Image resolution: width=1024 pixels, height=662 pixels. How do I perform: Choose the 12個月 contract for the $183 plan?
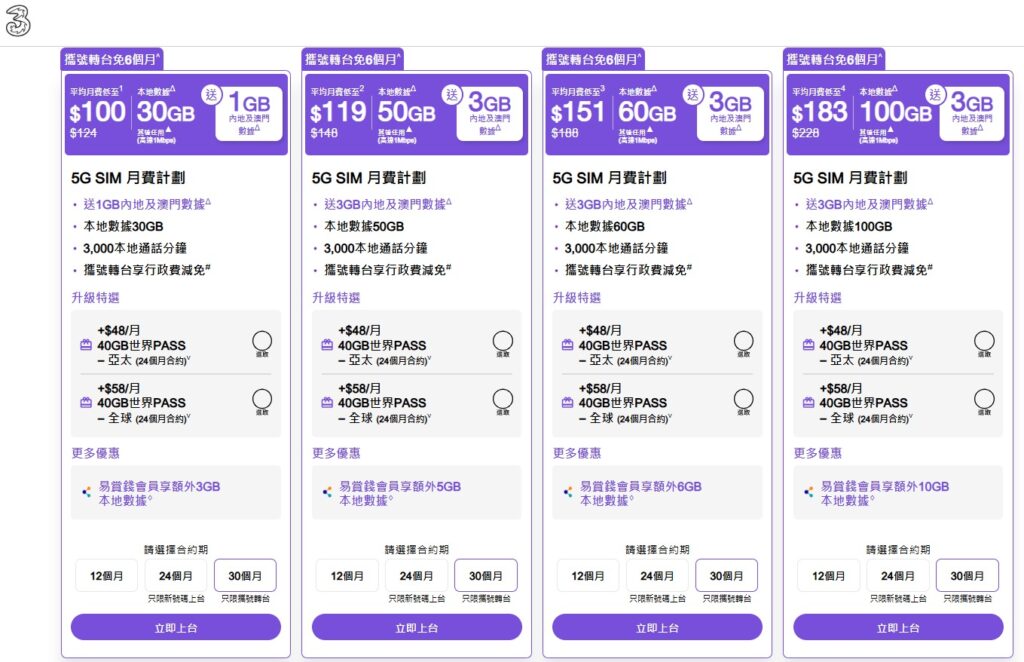pyautogui.click(x=829, y=575)
